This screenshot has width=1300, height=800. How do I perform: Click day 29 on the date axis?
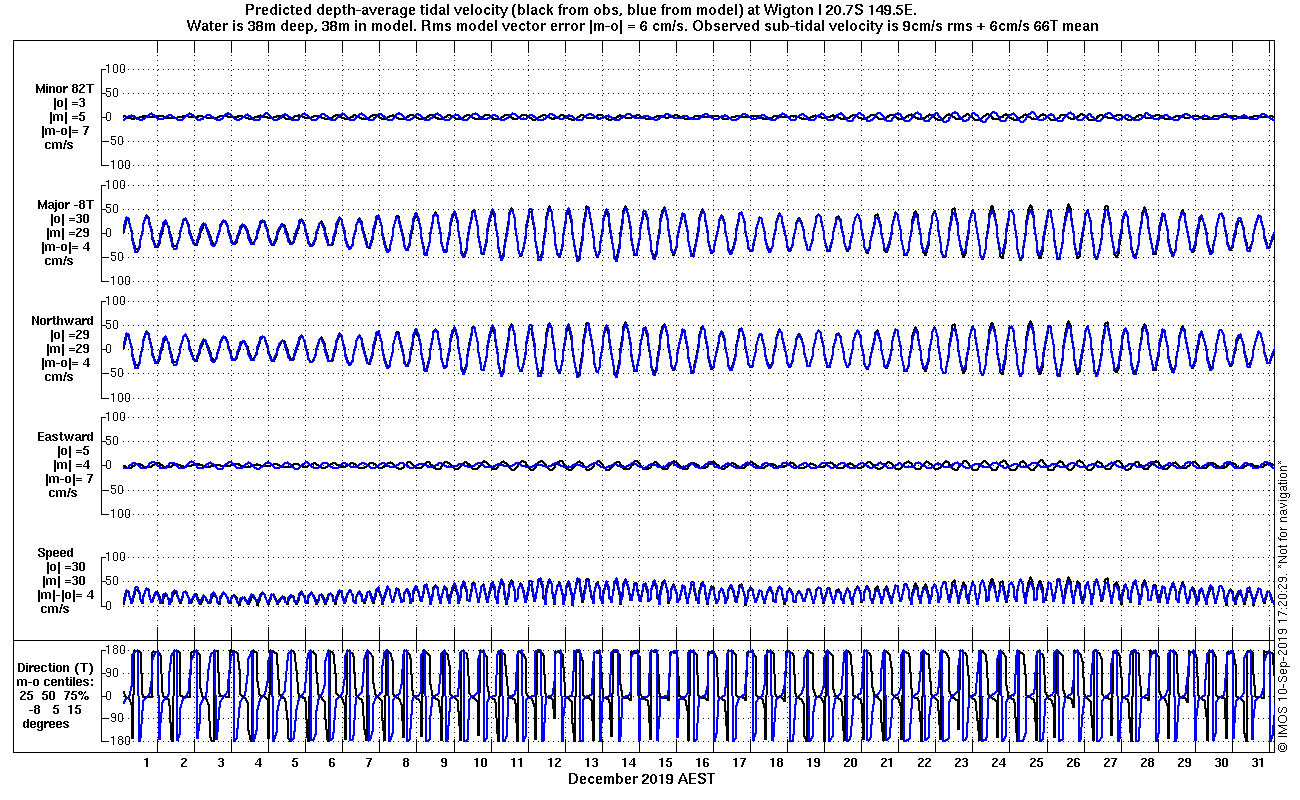pos(1183,762)
